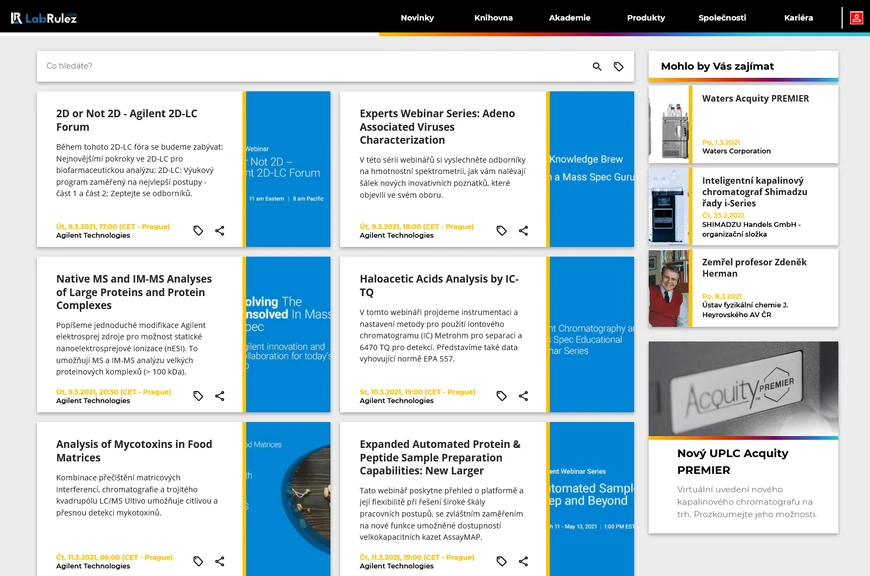Click date 'Čt, 11.3.2021, 06:00 (CET - Prague)'
Image resolution: width=870 pixels, height=576 pixels.
pos(114,557)
